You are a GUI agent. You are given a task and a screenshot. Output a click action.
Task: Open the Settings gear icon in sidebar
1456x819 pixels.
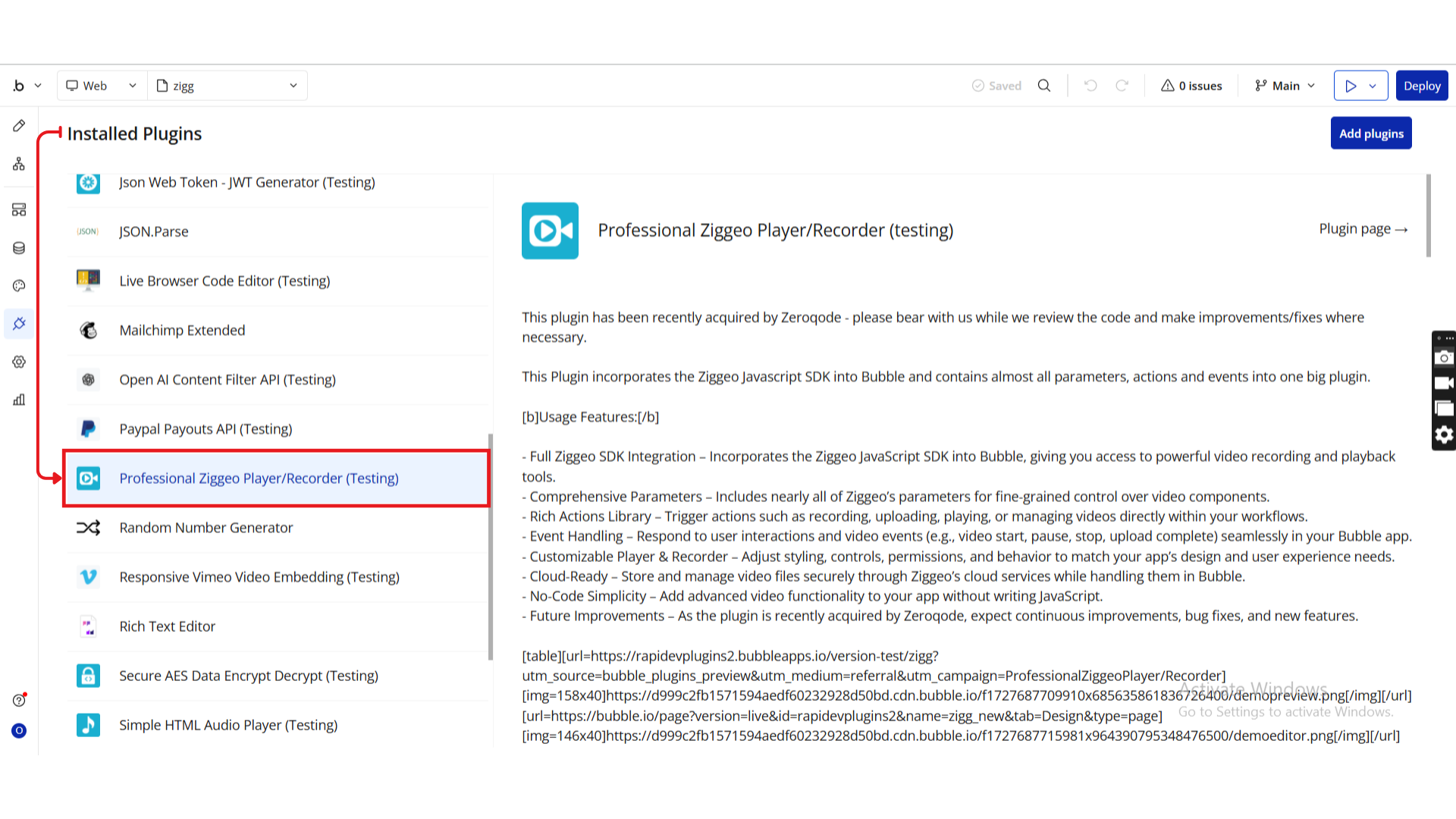pyautogui.click(x=19, y=362)
